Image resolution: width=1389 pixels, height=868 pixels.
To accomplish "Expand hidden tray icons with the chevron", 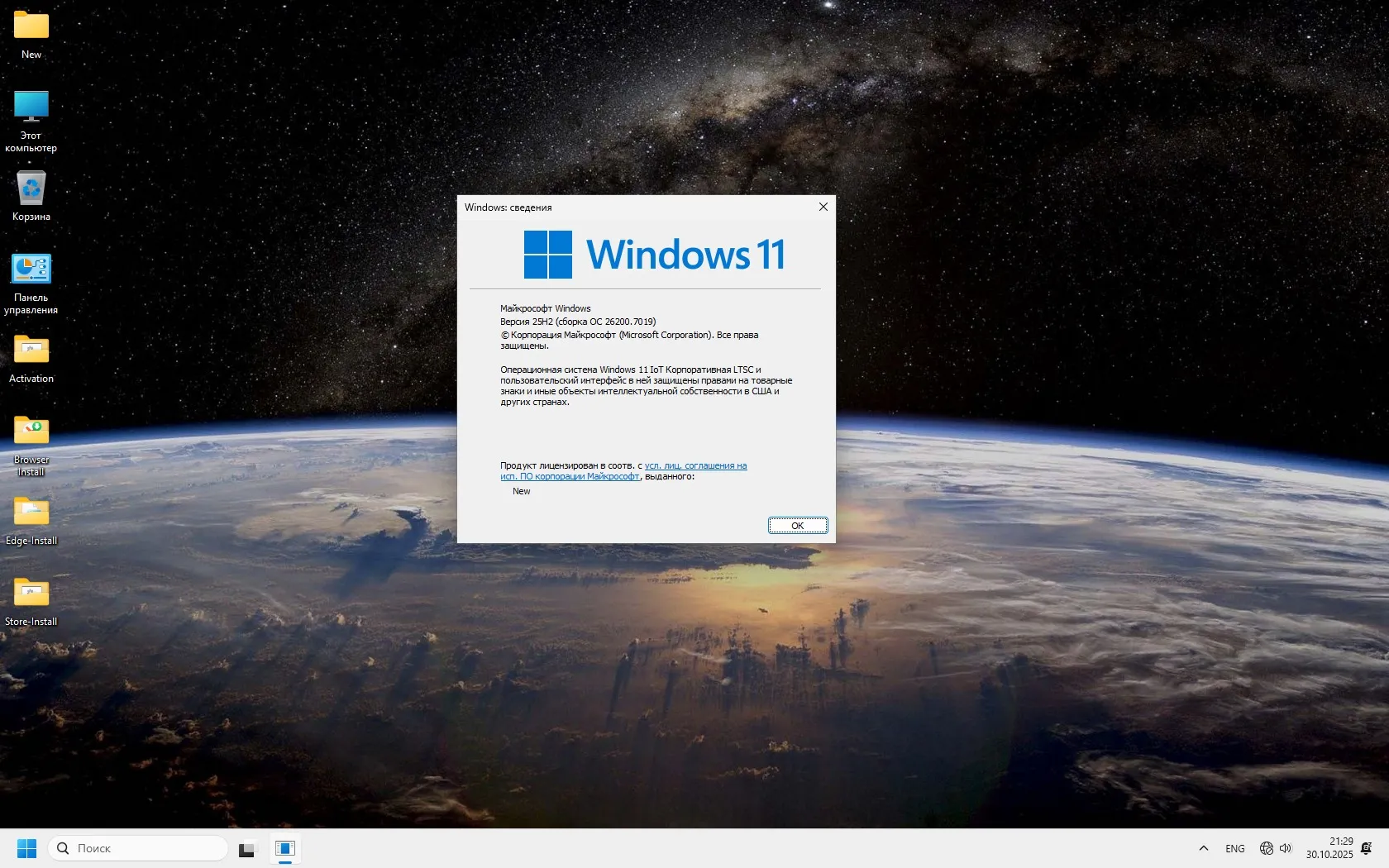I will click(x=1204, y=848).
